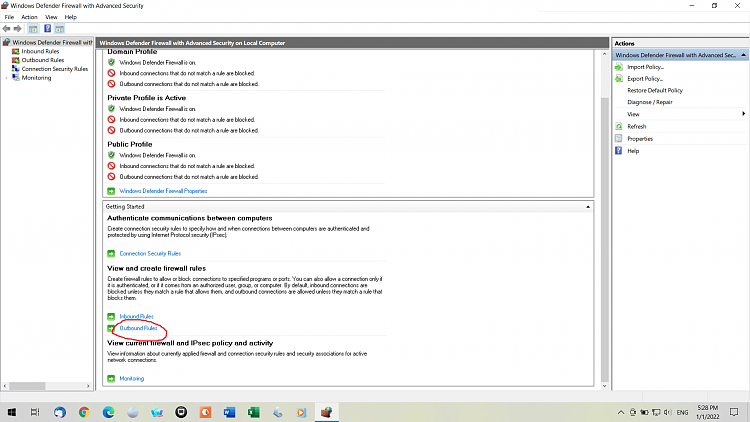750x422 pixels.
Task: Click Diagnose / Repair action
Action: click(x=650, y=102)
